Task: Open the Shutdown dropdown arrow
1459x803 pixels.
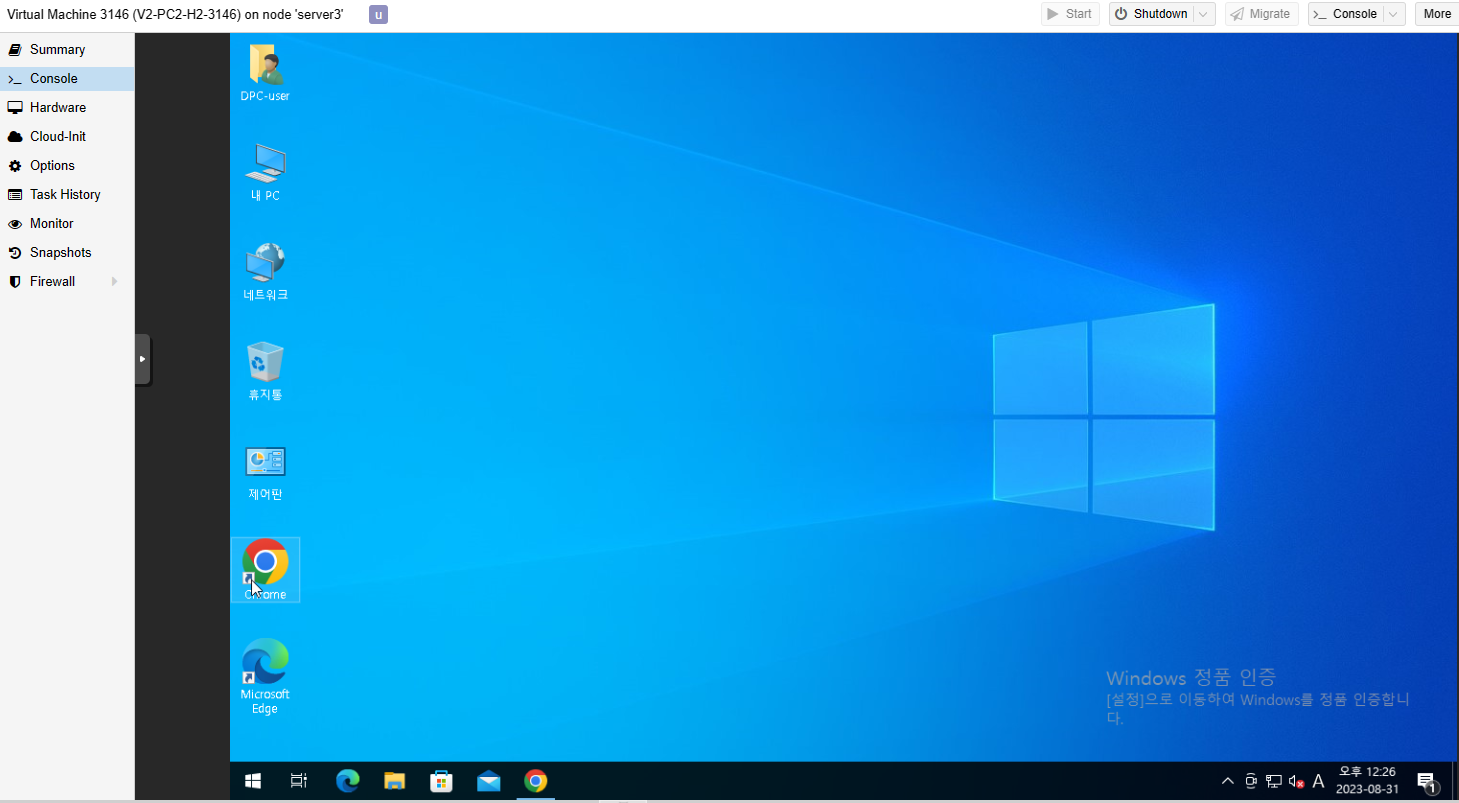Action: [1205, 14]
